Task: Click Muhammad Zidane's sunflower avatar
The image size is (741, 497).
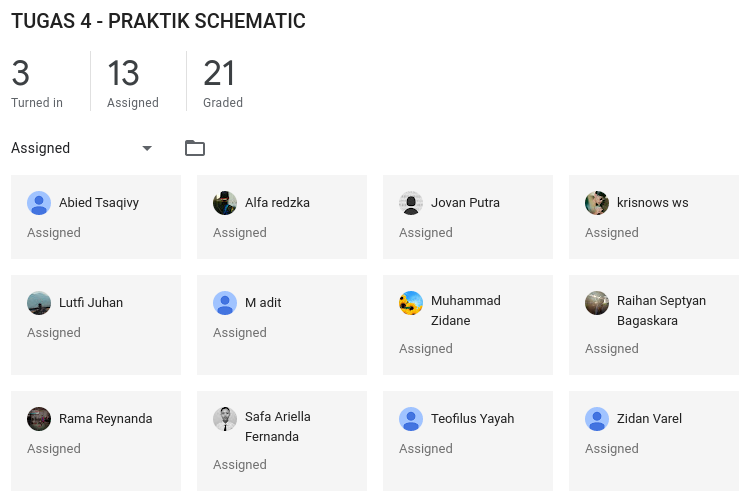Action: [x=411, y=303]
